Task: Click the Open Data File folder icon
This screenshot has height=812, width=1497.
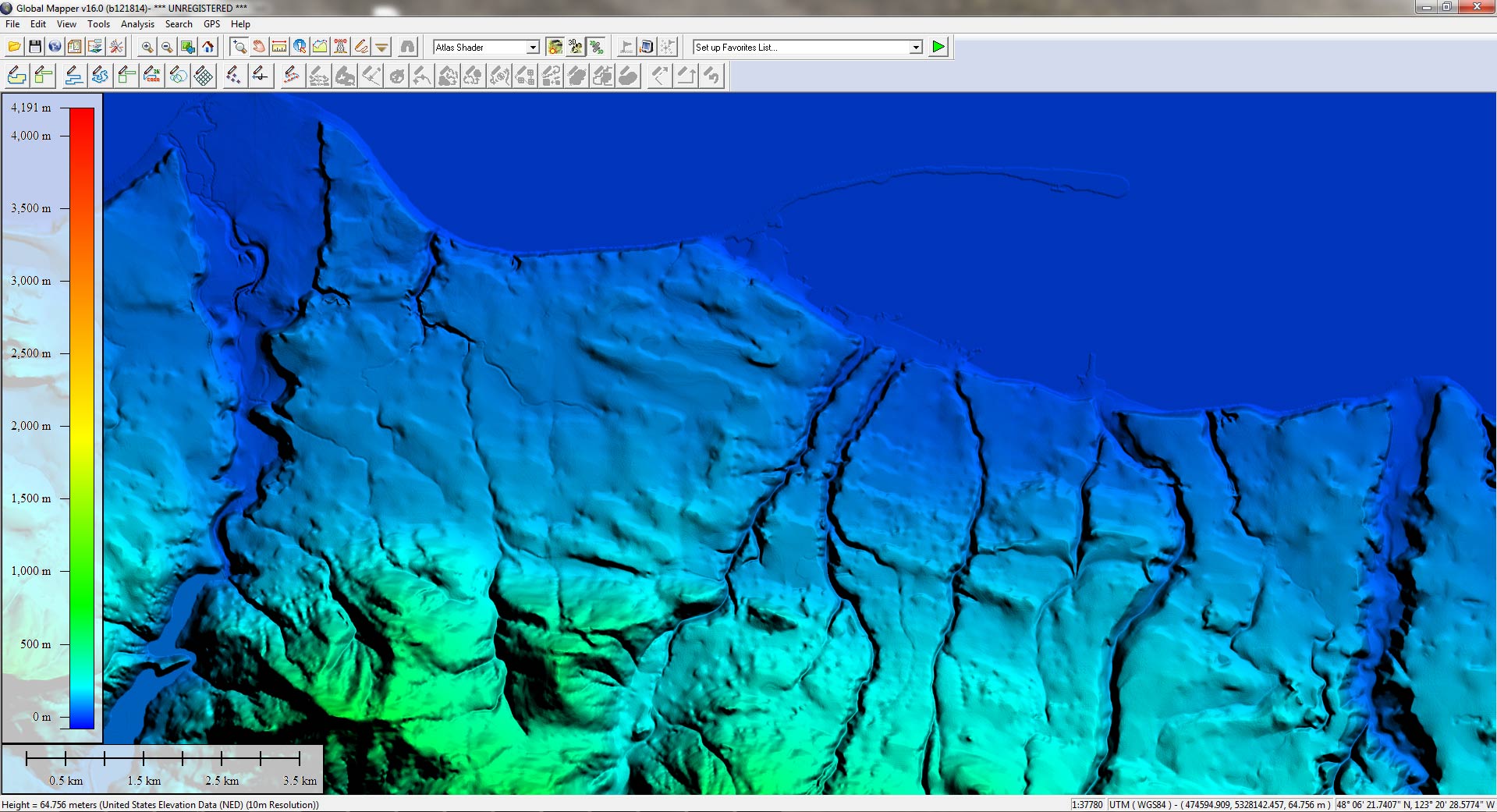Action: click(14, 48)
